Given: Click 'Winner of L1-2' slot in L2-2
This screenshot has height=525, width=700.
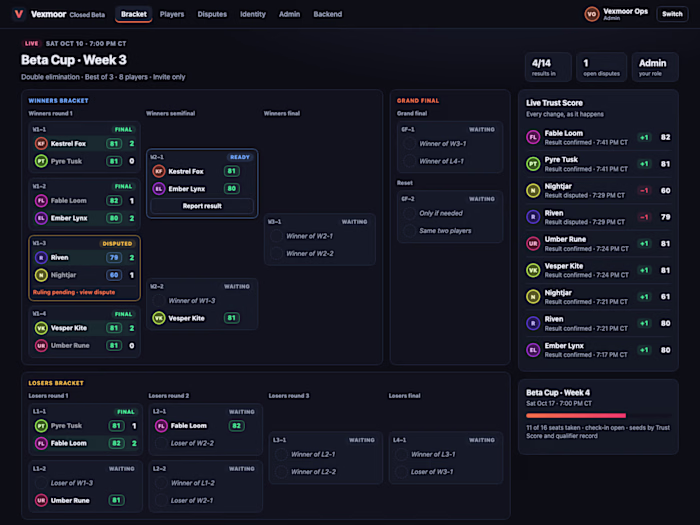Looking at the screenshot, I should pyautogui.click(x=192, y=483).
